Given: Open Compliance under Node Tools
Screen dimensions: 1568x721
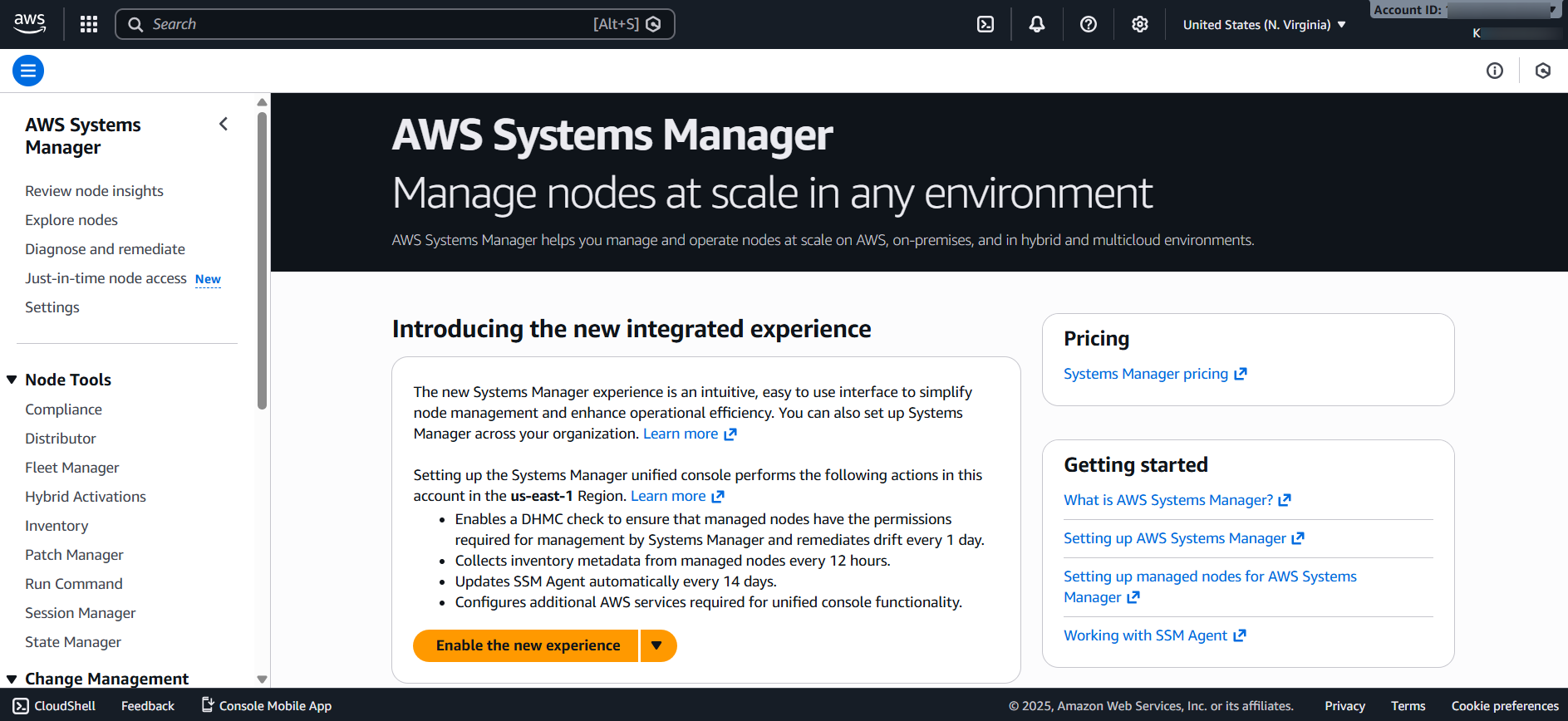Looking at the screenshot, I should [63, 410].
